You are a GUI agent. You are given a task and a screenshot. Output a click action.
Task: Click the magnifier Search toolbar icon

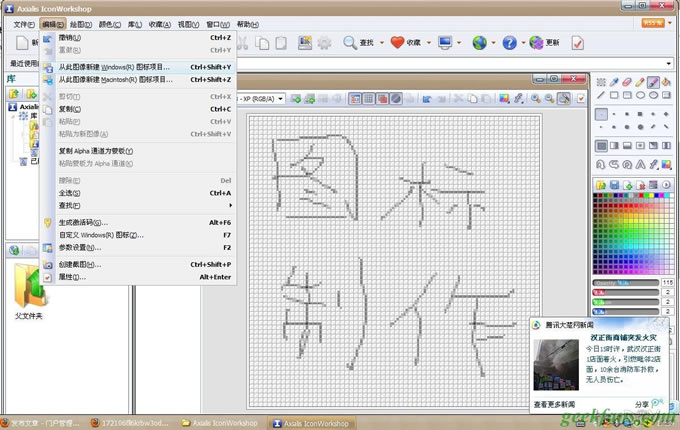coord(350,43)
